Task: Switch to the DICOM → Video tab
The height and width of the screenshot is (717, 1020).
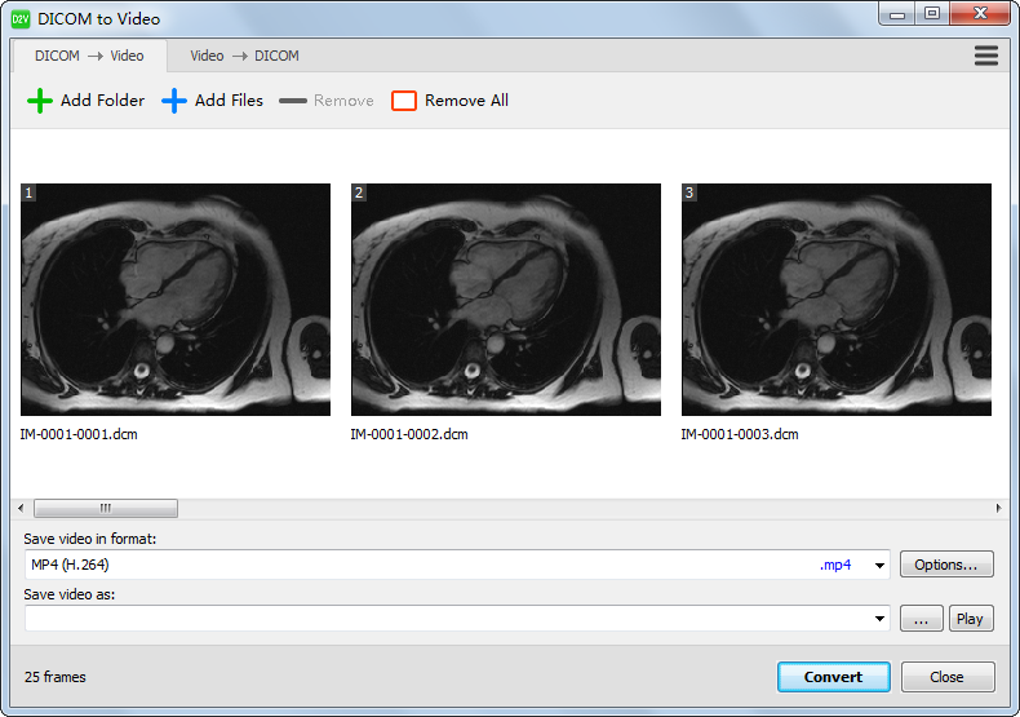Action: (89, 56)
